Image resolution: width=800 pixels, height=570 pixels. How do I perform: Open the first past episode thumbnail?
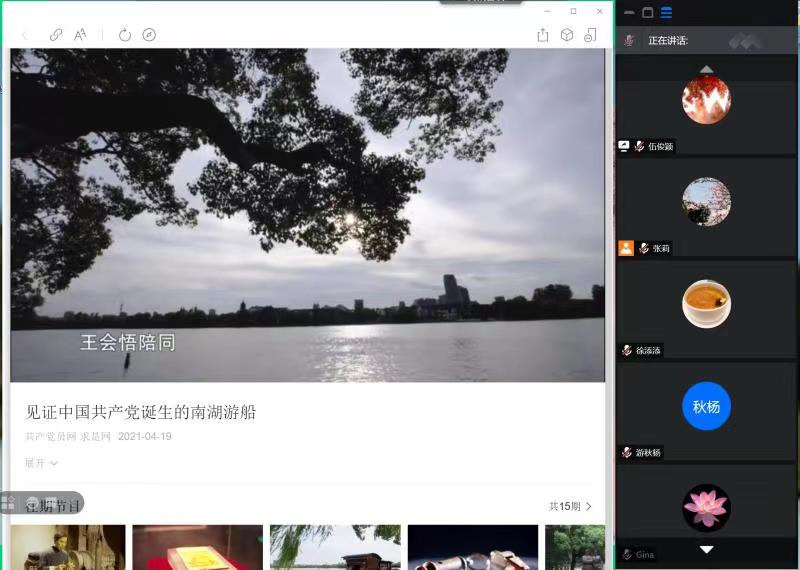(x=68, y=547)
